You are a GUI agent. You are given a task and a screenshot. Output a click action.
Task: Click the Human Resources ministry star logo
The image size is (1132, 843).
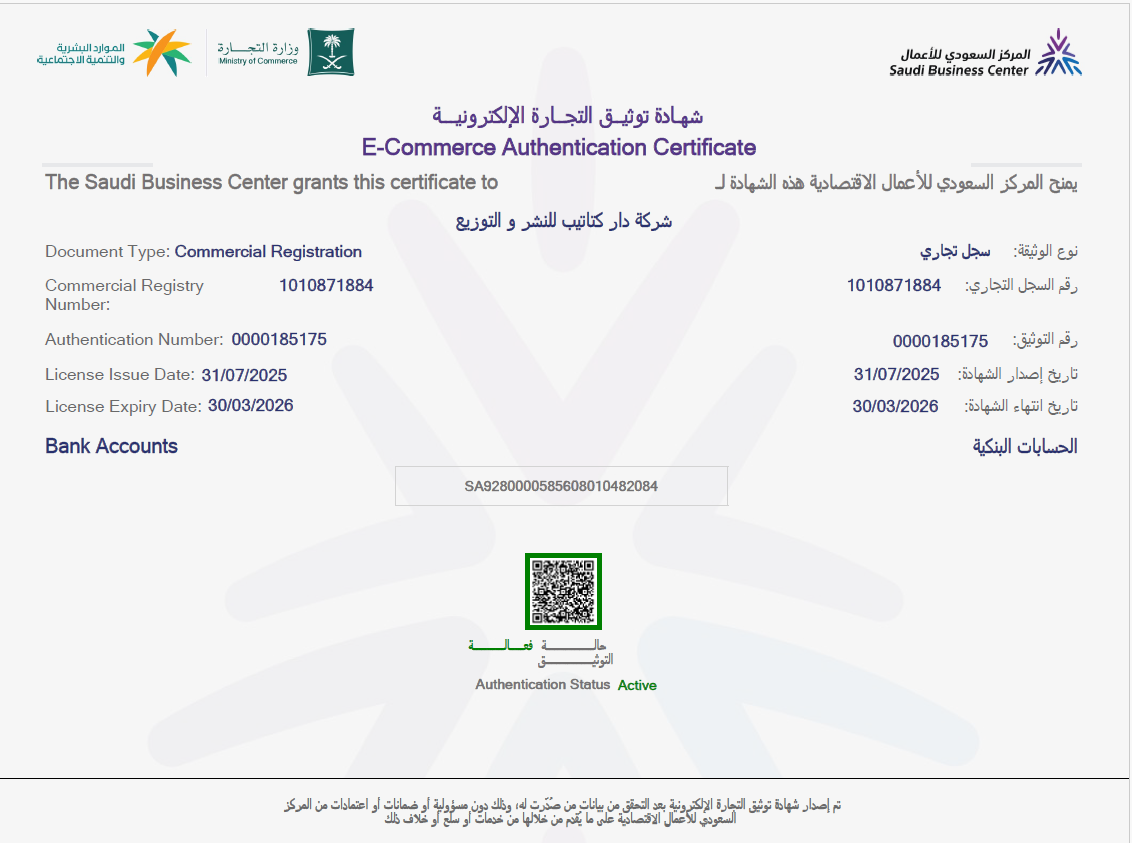point(162,53)
